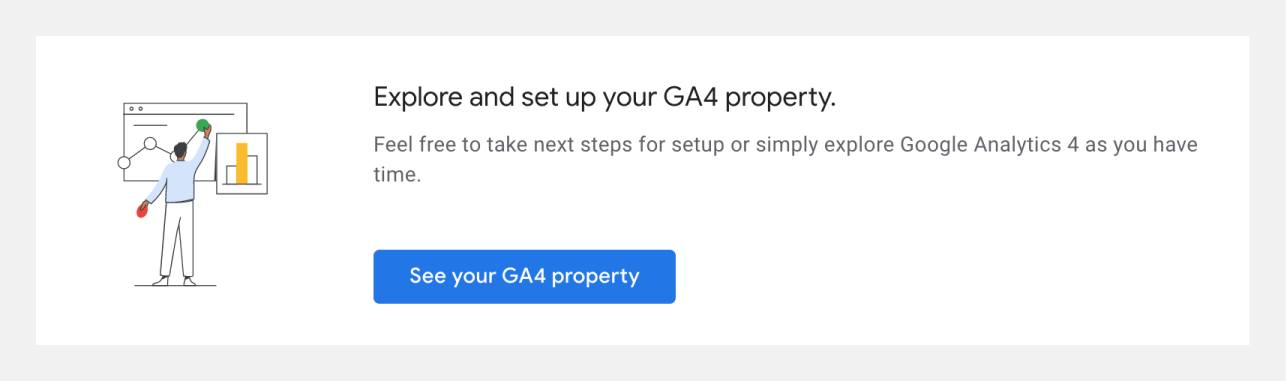The width and height of the screenshot is (1286, 381).
Task: Click the See your GA4 property button
Action: pyautogui.click(x=524, y=276)
